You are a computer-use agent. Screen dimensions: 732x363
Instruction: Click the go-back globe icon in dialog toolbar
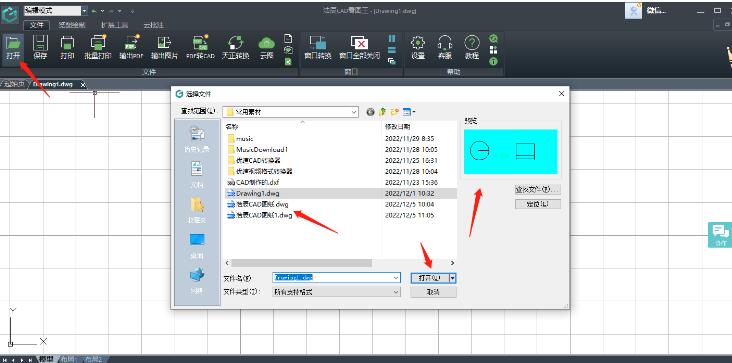coord(371,112)
